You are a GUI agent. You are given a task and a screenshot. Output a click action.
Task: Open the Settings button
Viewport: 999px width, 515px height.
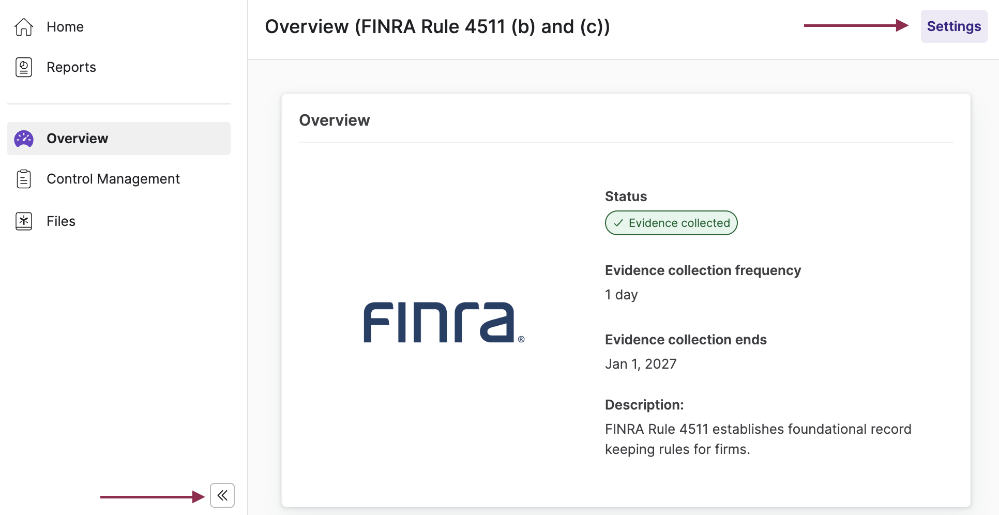(x=954, y=26)
